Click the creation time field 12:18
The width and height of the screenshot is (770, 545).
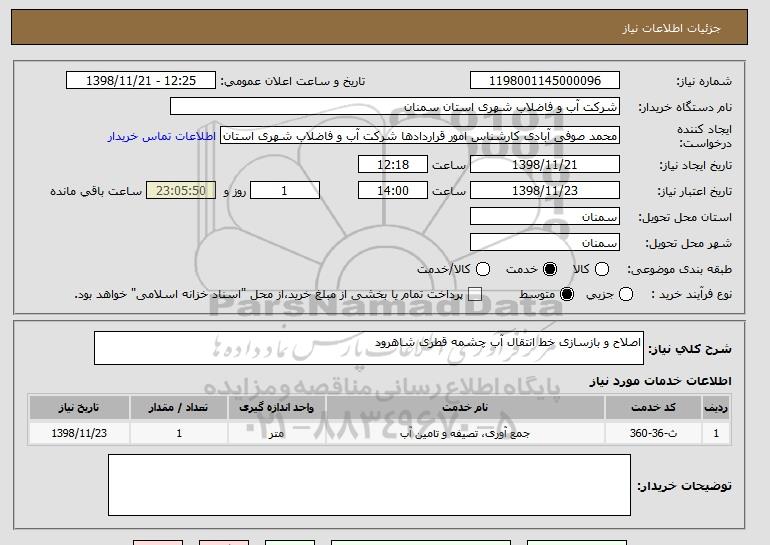coord(393,164)
